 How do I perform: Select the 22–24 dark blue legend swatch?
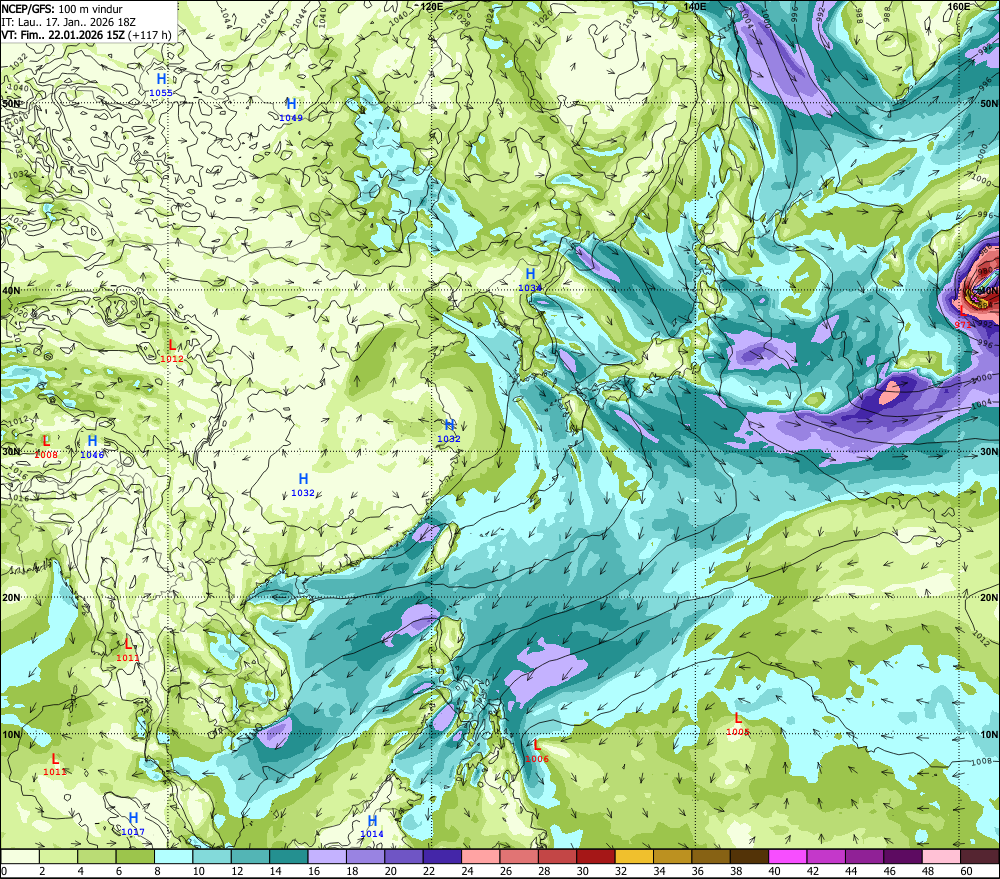click(x=443, y=856)
